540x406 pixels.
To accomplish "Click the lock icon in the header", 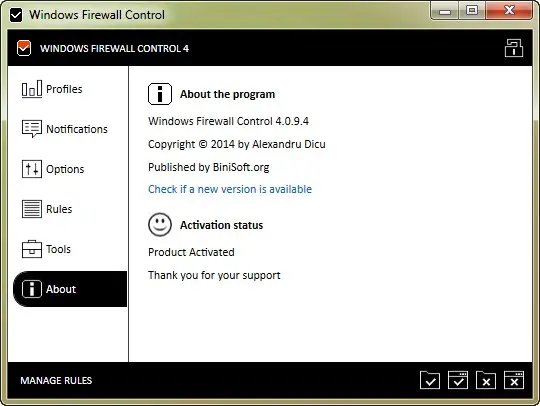I will tap(514, 48).
